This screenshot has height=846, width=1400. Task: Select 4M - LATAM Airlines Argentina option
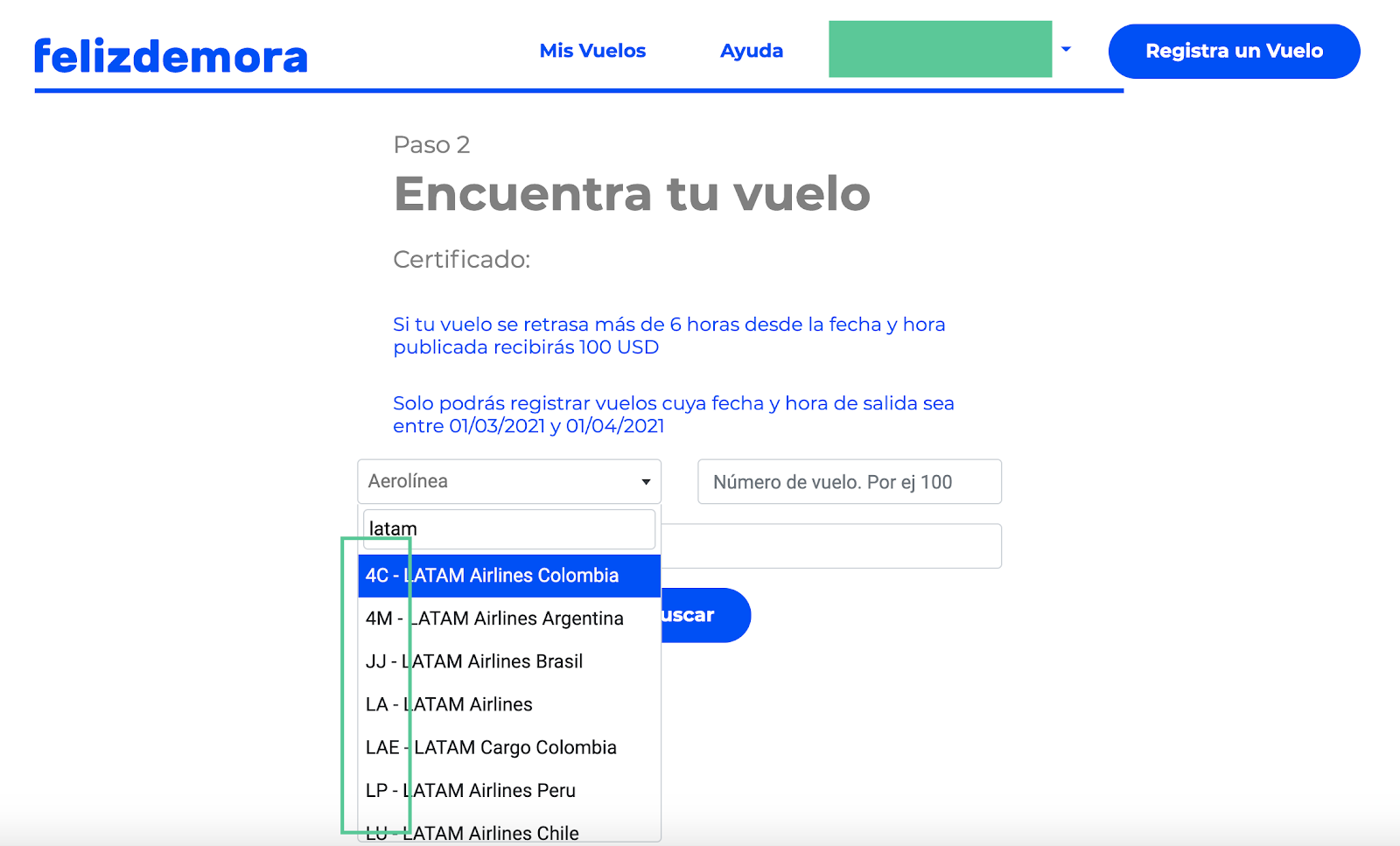(x=509, y=619)
